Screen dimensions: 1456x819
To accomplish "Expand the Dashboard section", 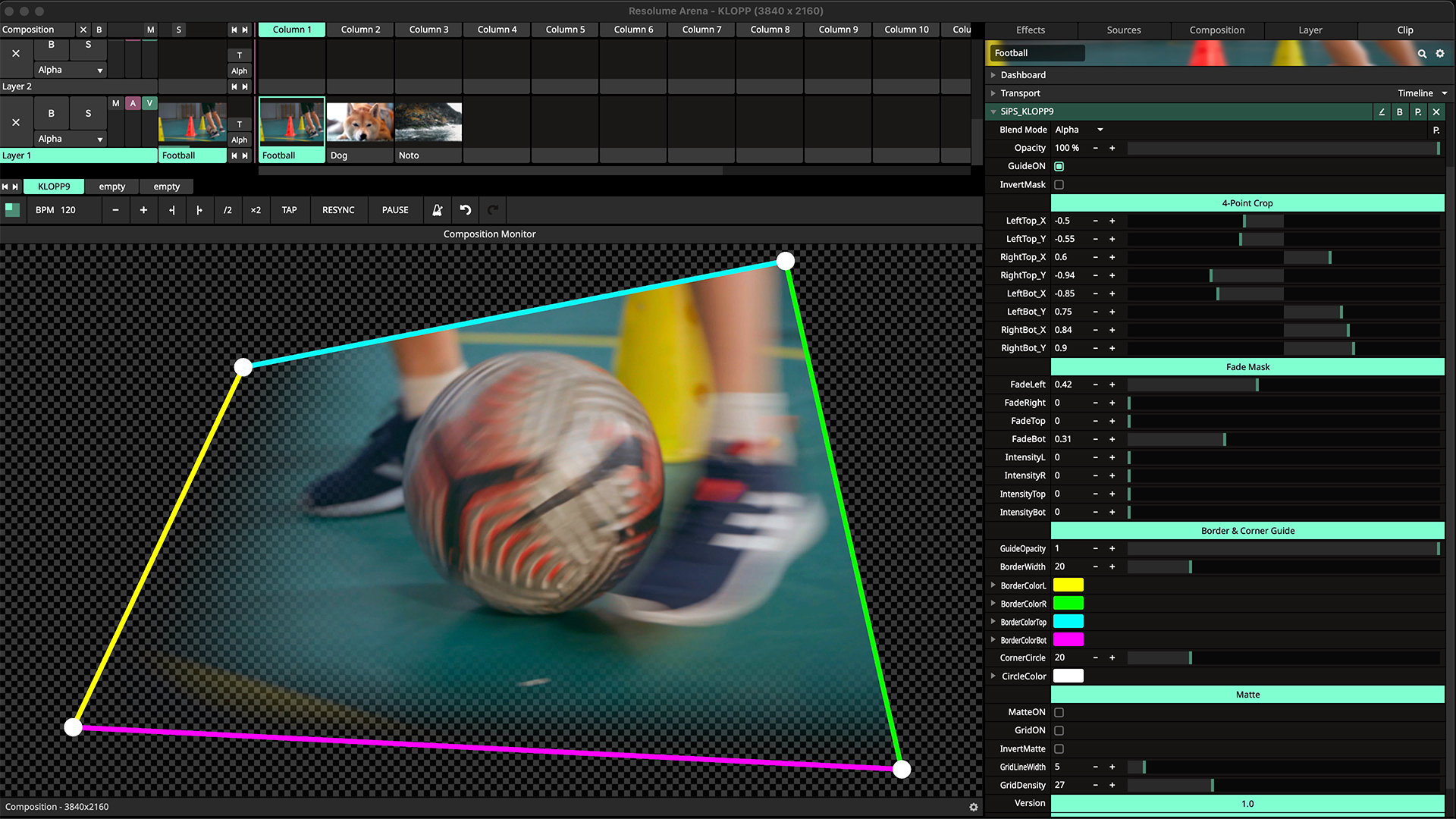I will coord(993,75).
